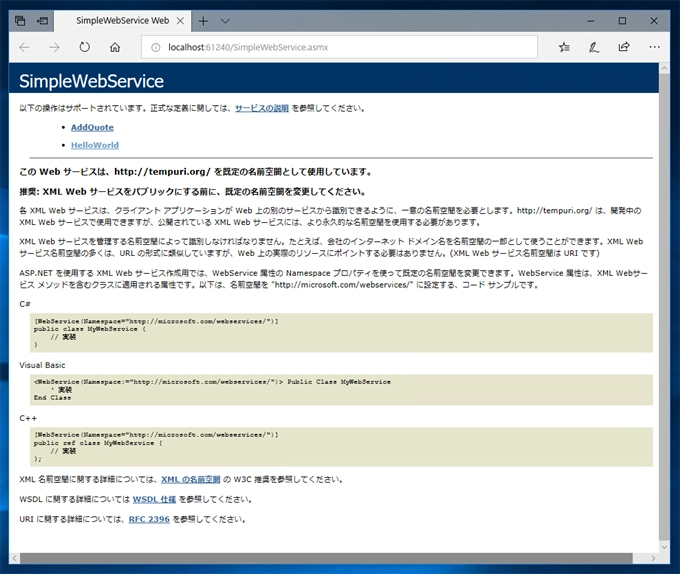Open the サービスの説明 link
680x574 pixels.
(x=262, y=108)
